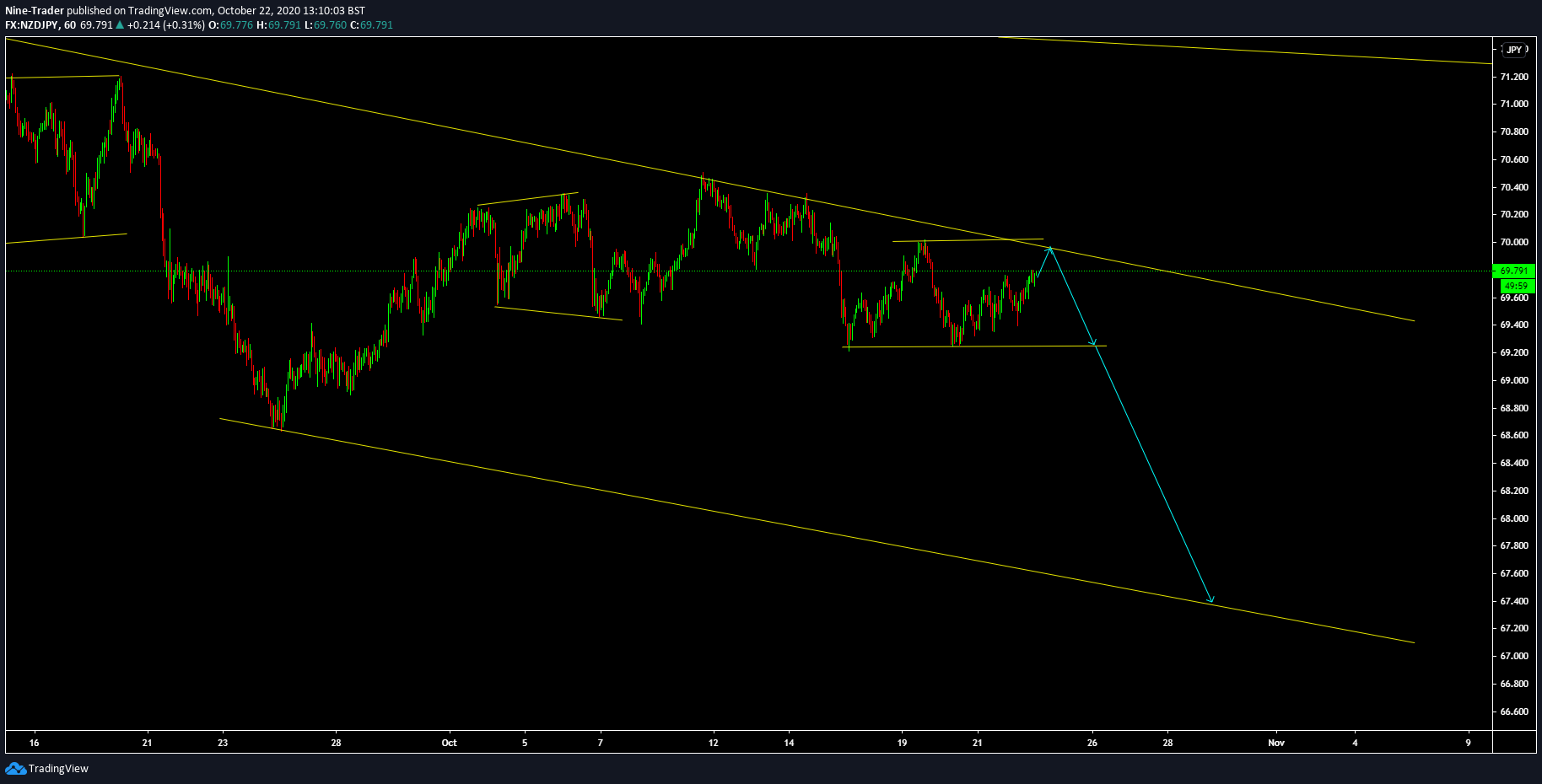Click the Nine-Trader author name

(35, 11)
